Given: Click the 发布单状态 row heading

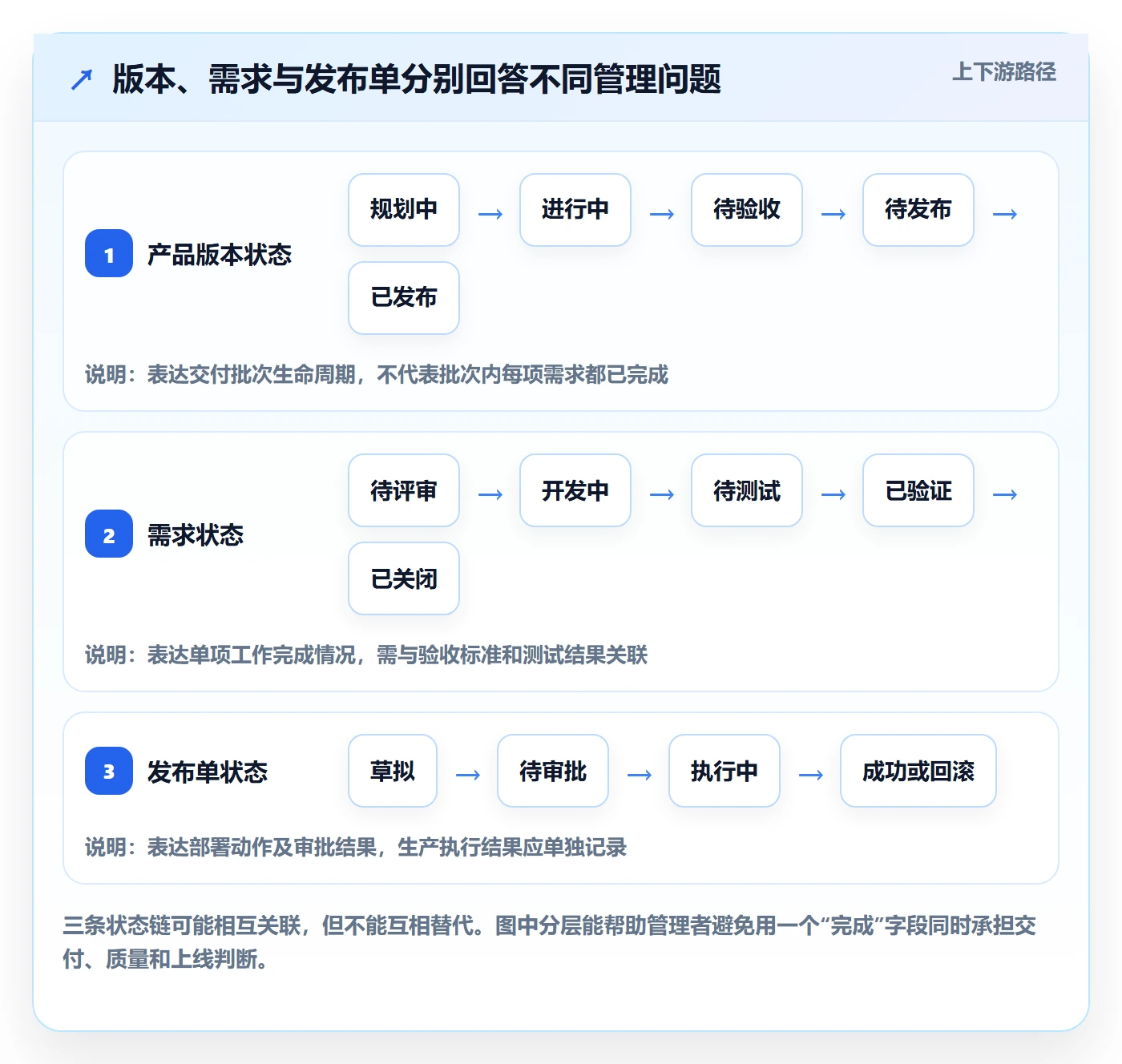Looking at the screenshot, I should (x=208, y=772).
